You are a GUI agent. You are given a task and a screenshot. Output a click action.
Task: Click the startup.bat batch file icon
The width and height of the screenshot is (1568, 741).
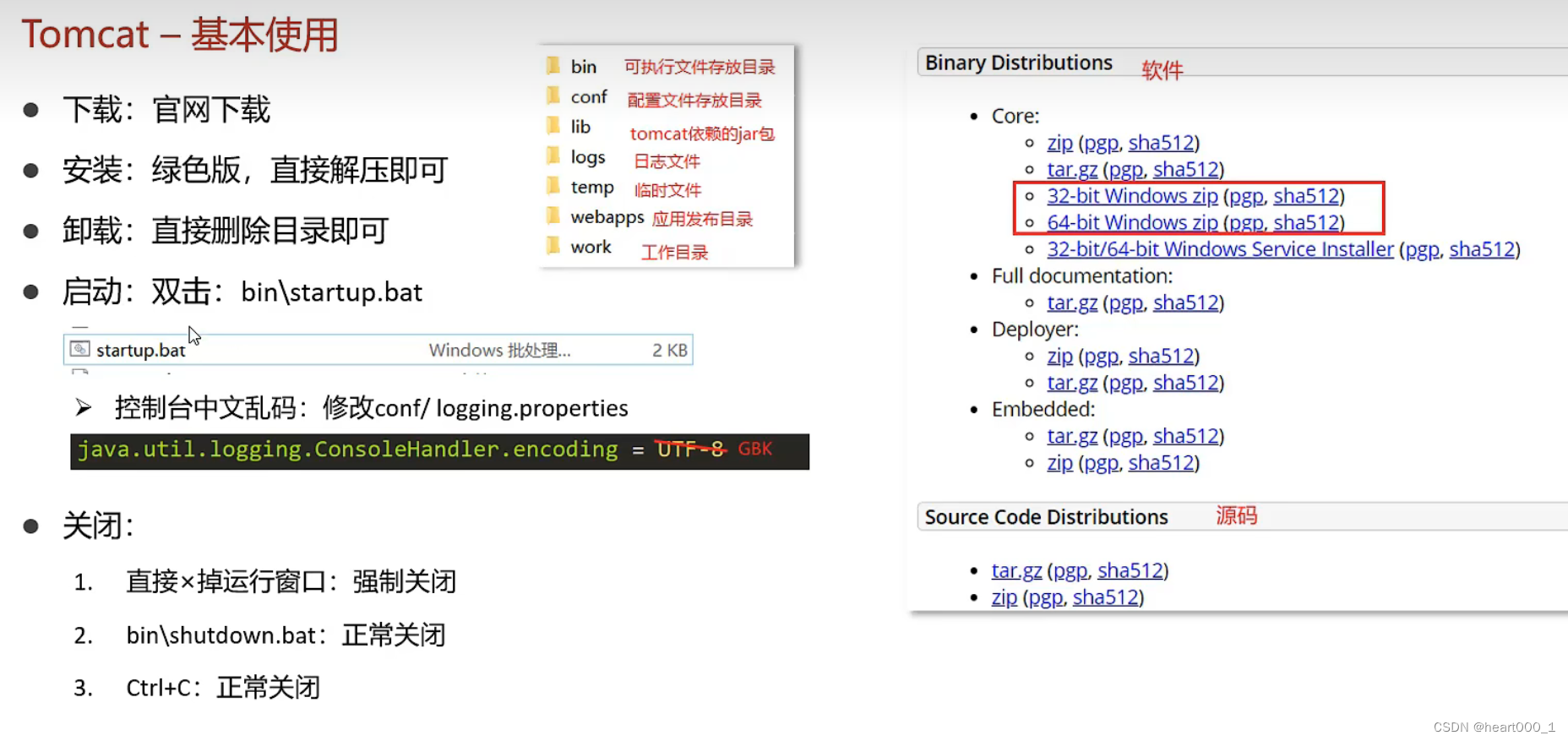80,349
